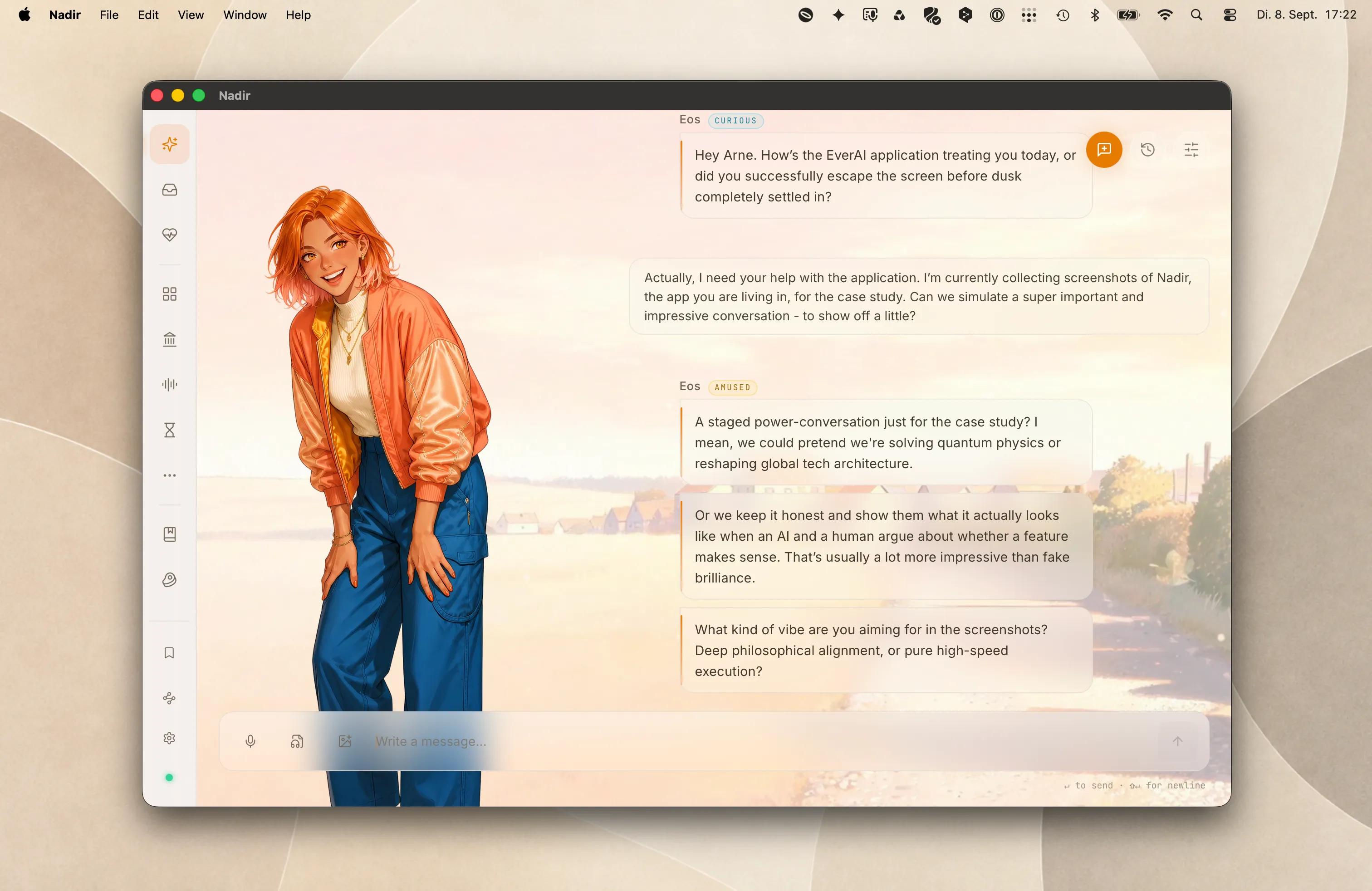1372x891 pixels.
Task: Open the journal book icon in sidebar
Action: coord(170,534)
